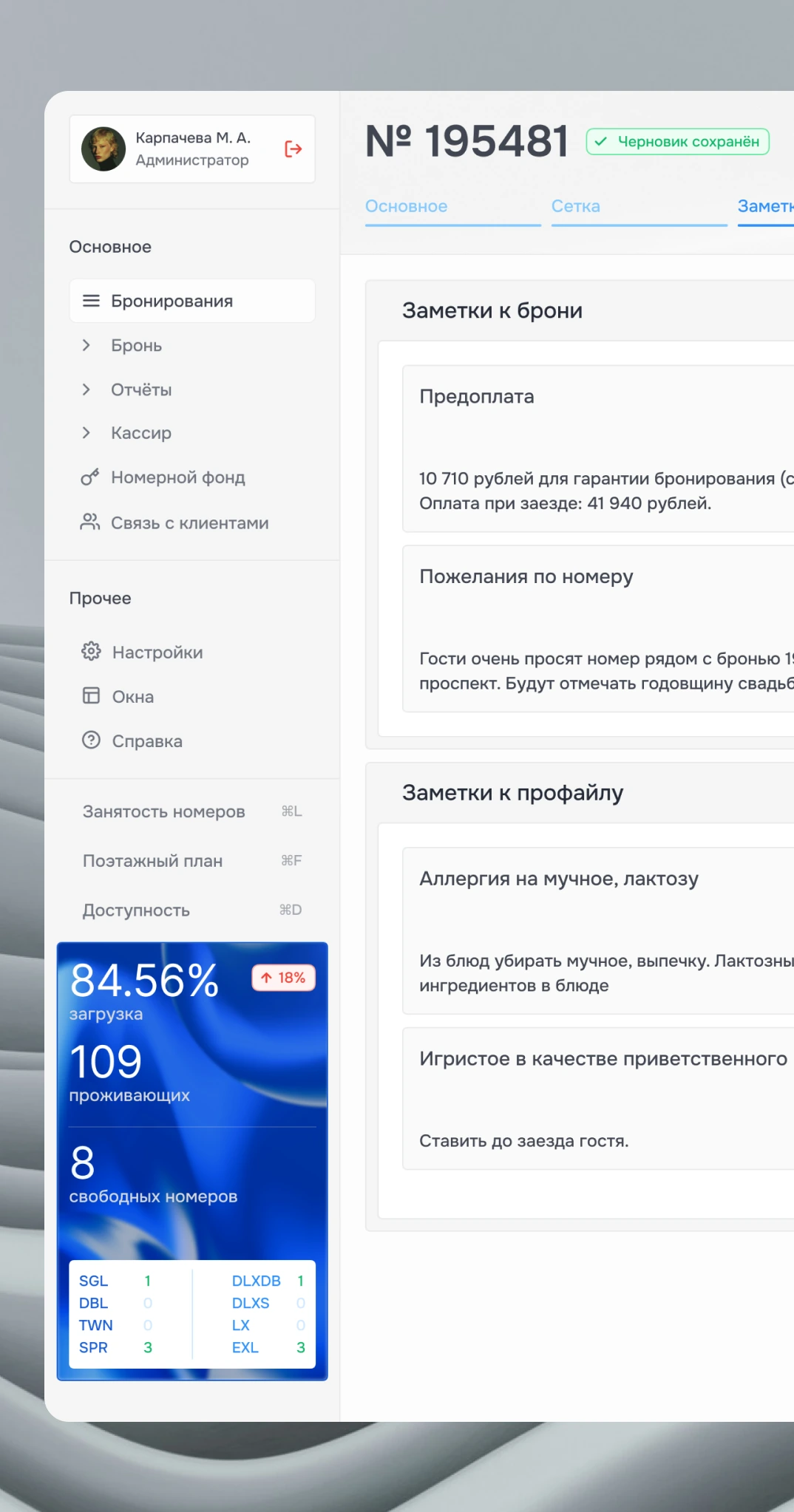
Task: Select the TWN room type row
Action: [x=116, y=1325]
